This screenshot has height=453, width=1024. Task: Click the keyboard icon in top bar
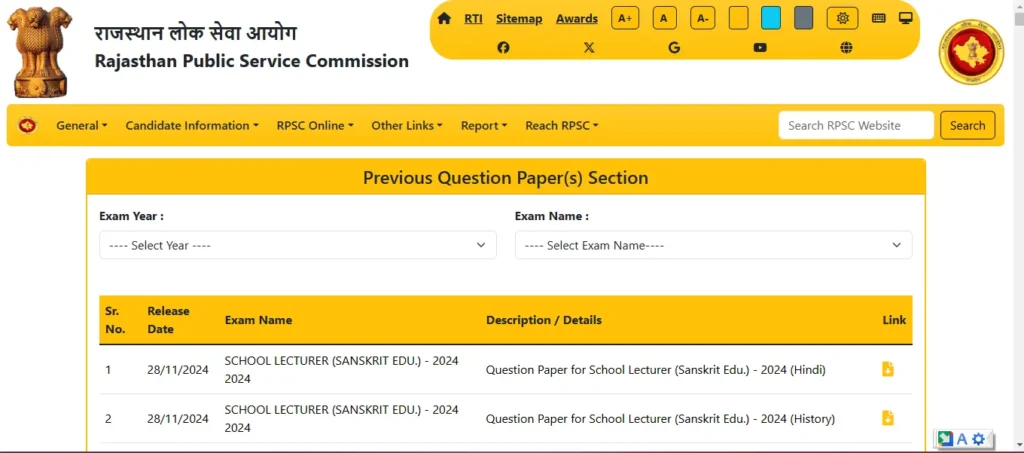(x=879, y=18)
